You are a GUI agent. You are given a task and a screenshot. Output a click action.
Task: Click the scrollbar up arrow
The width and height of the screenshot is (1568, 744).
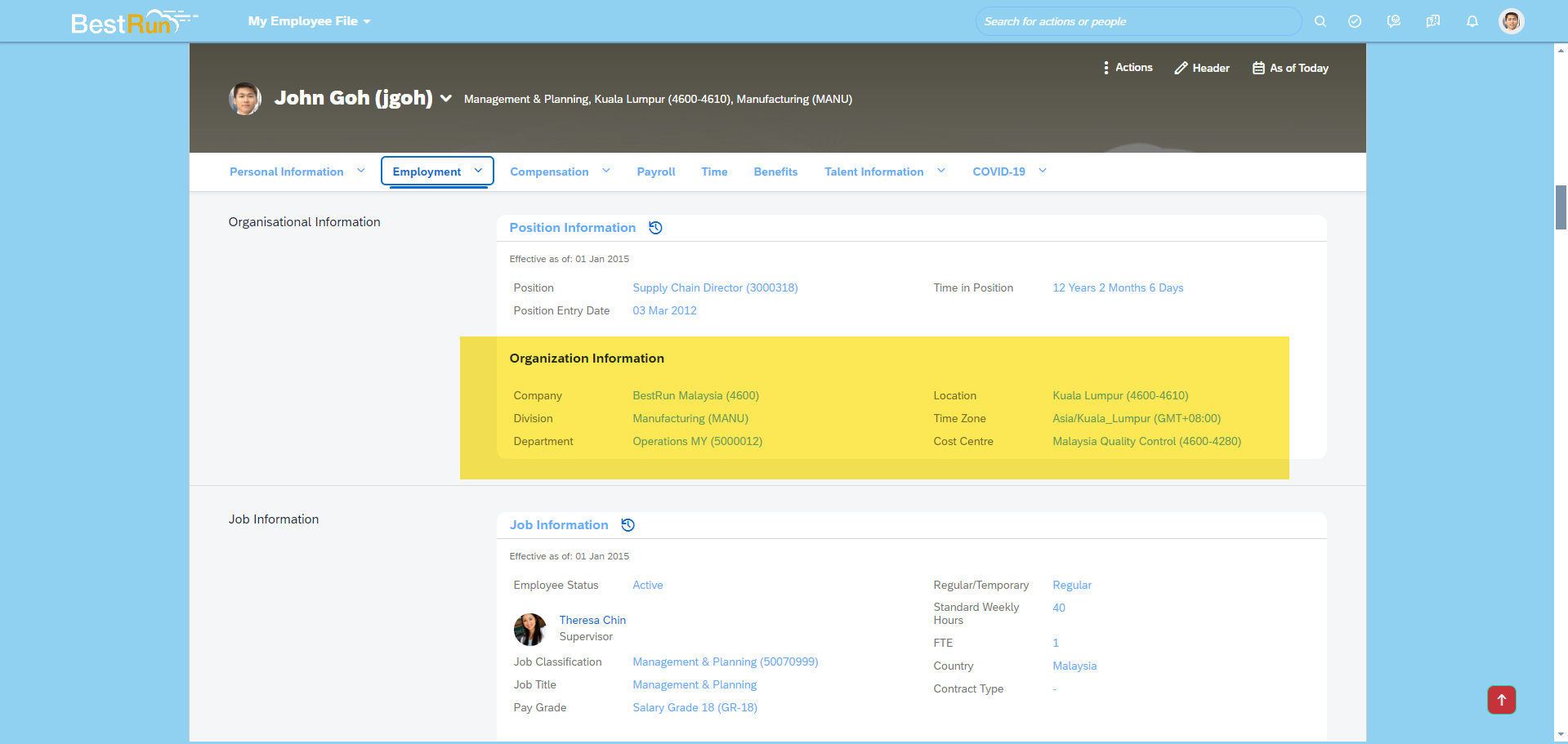coord(1561,51)
